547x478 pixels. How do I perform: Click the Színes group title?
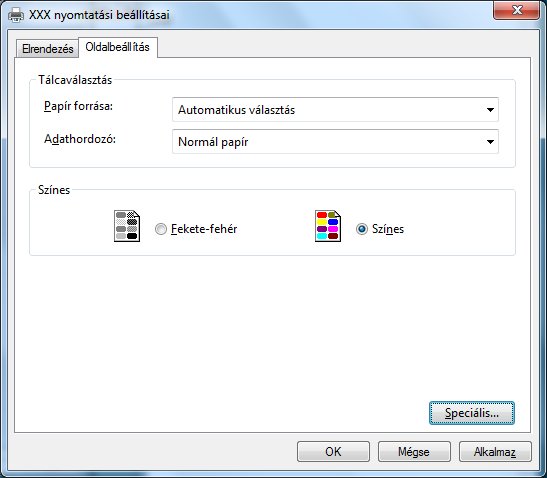pyautogui.click(x=54, y=190)
